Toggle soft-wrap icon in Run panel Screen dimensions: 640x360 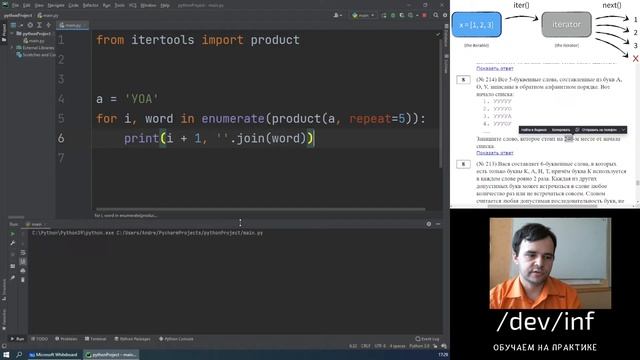(23, 252)
